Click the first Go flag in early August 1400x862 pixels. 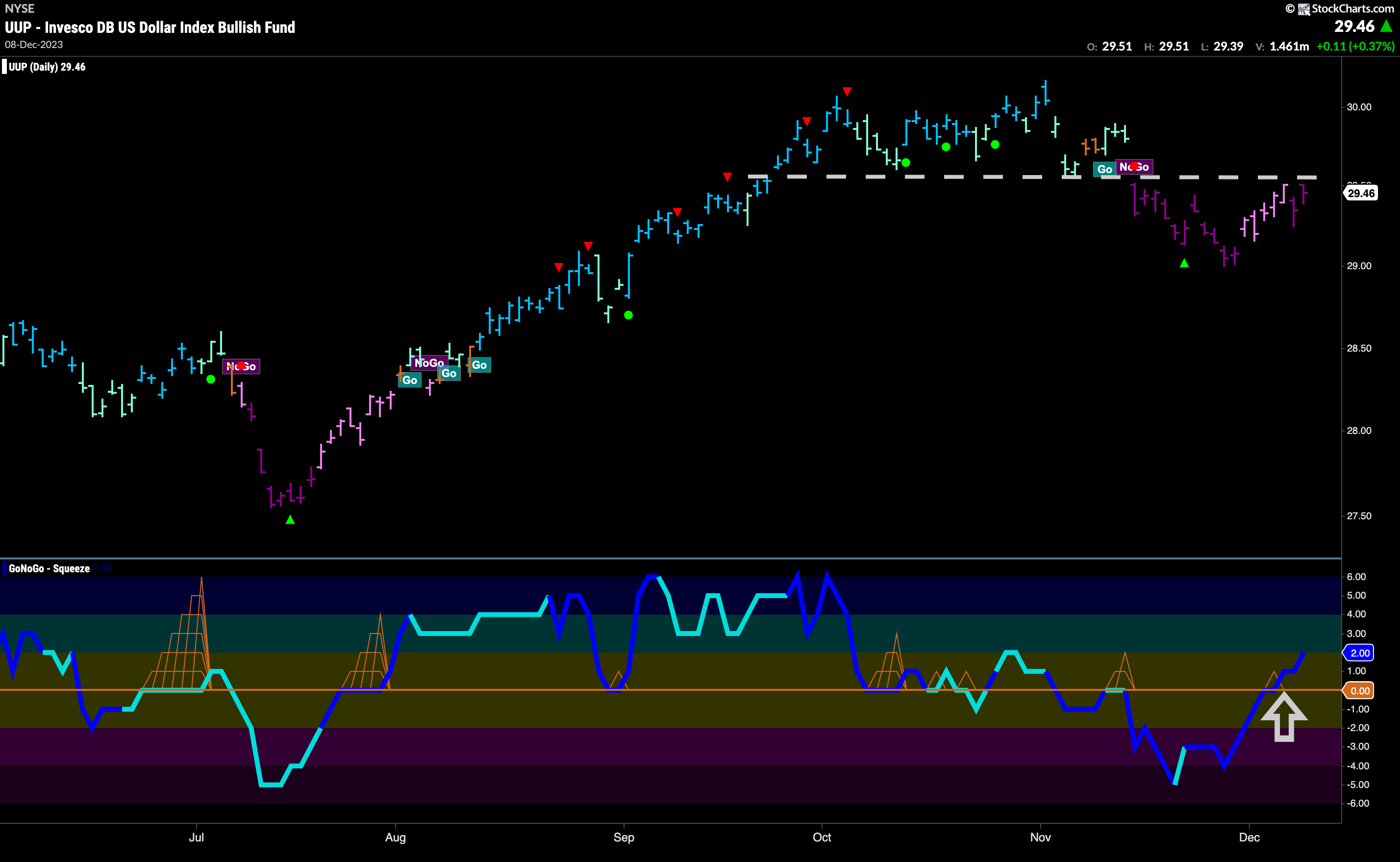point(409,380)
